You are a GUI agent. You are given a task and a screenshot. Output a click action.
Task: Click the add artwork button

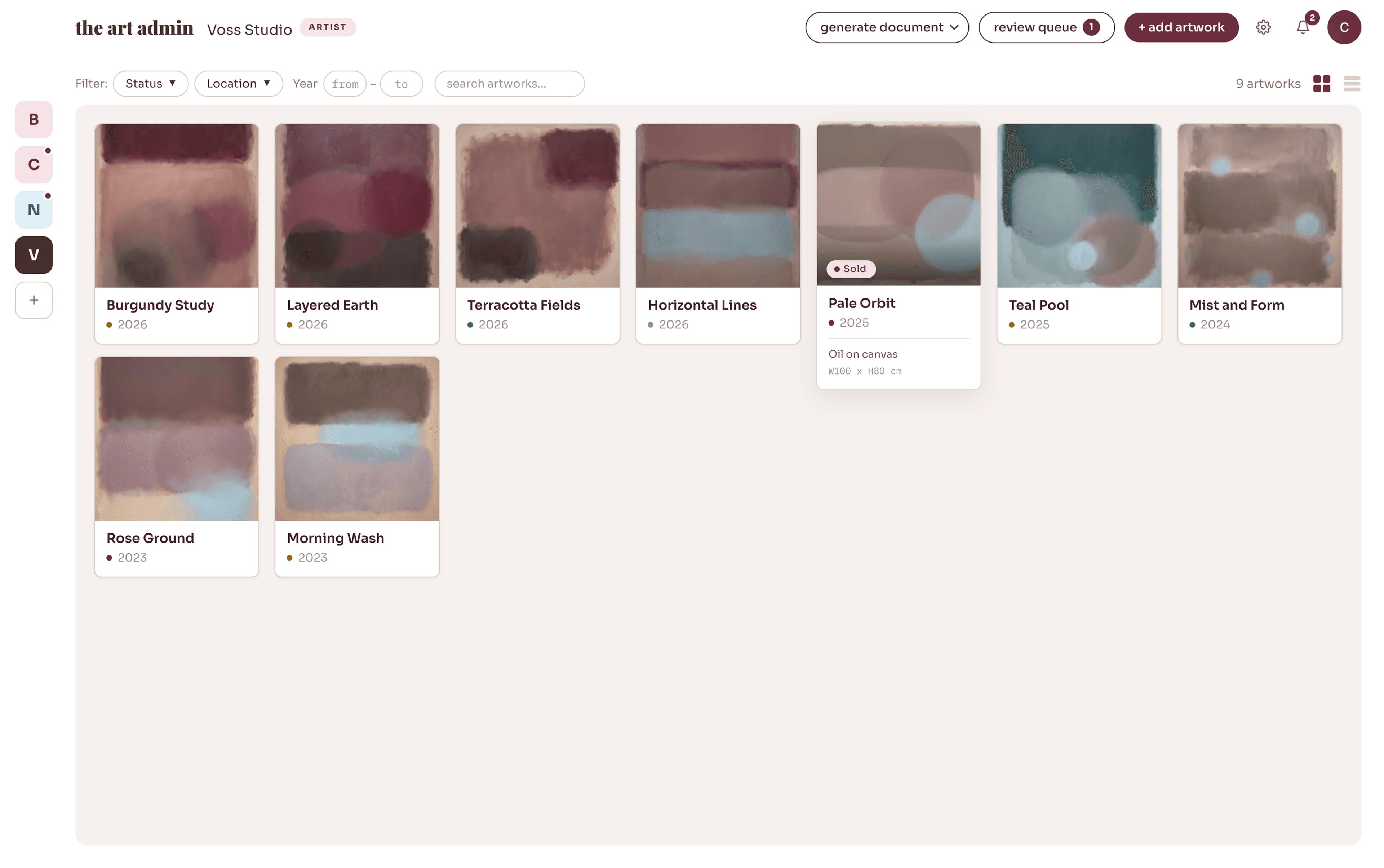pyautogui.click(x=1181, y=27)
